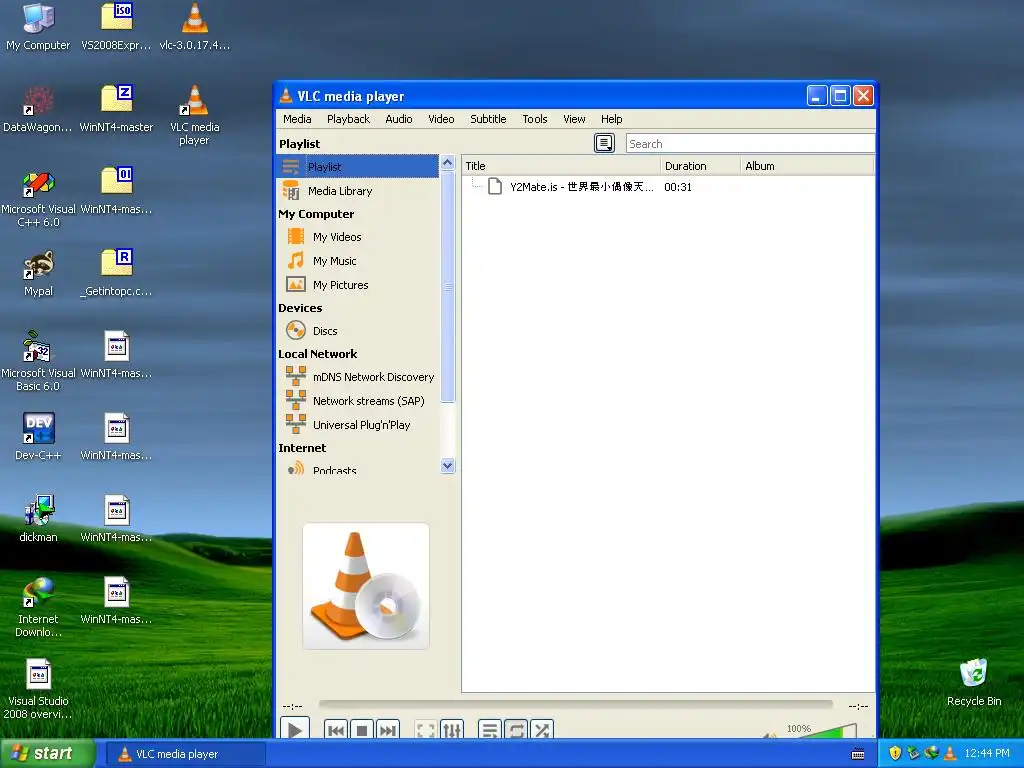Select the VS2008Express ISO desktop icon
This screenshot has width=1024, height=768.
tap(116, 27)
